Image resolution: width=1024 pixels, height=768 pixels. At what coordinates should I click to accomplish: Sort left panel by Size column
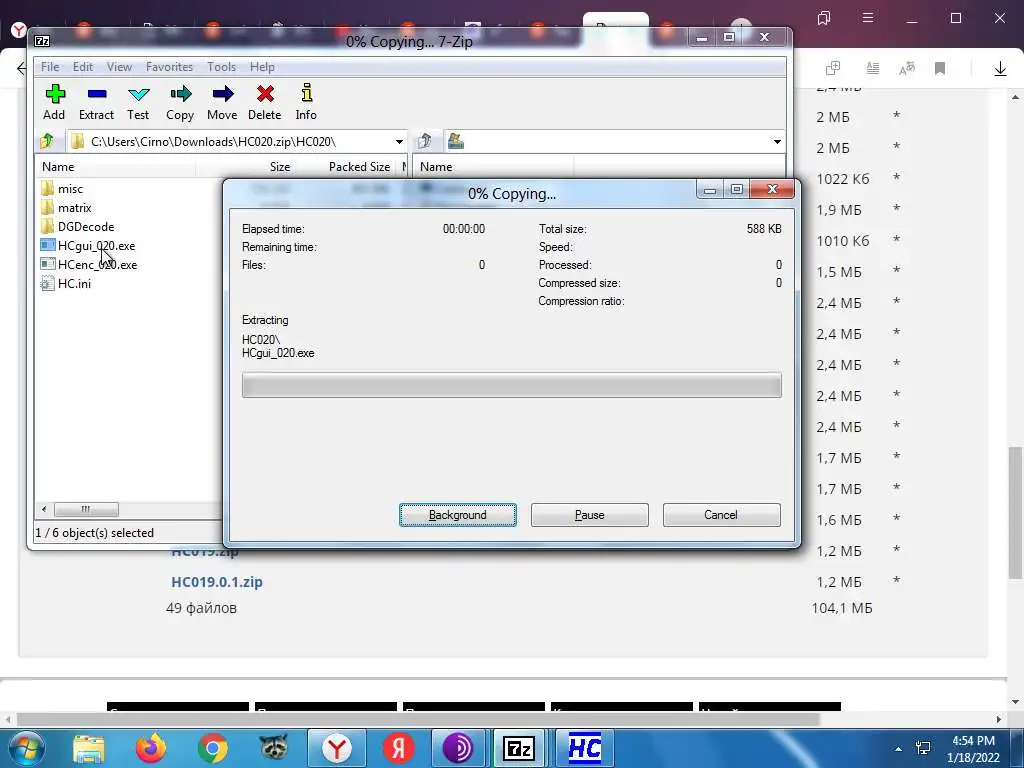coord(245,167)
